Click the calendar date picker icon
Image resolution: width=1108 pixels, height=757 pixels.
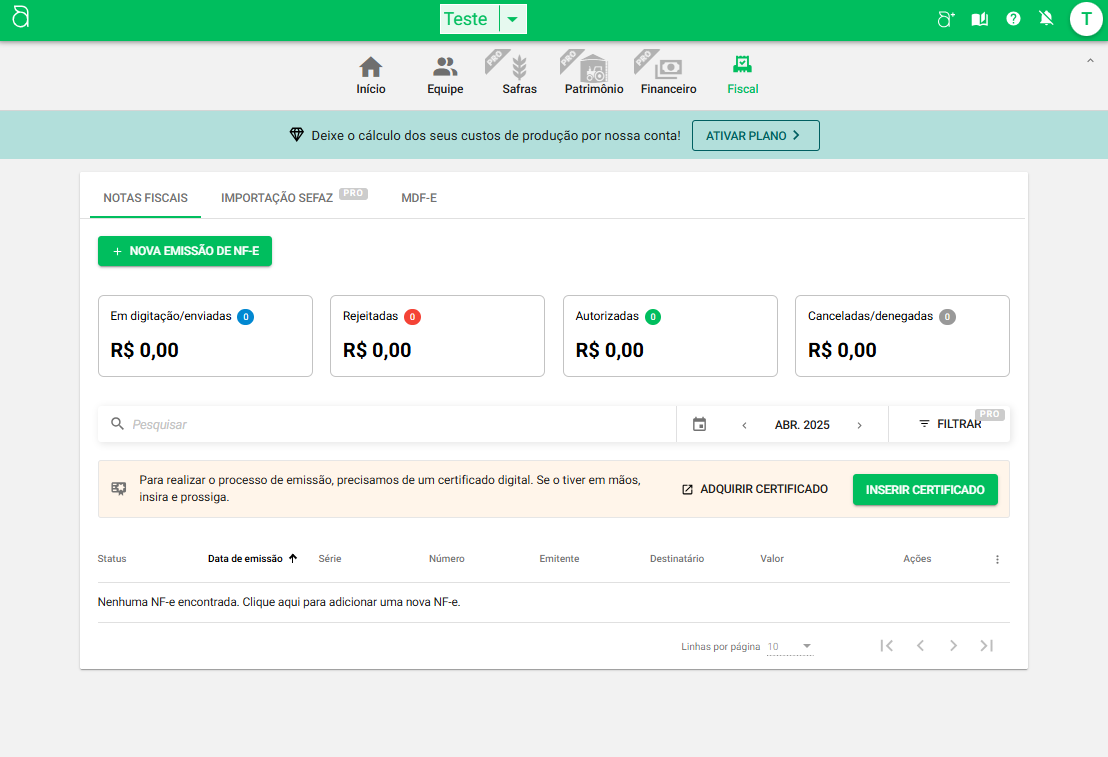(699, 425)
